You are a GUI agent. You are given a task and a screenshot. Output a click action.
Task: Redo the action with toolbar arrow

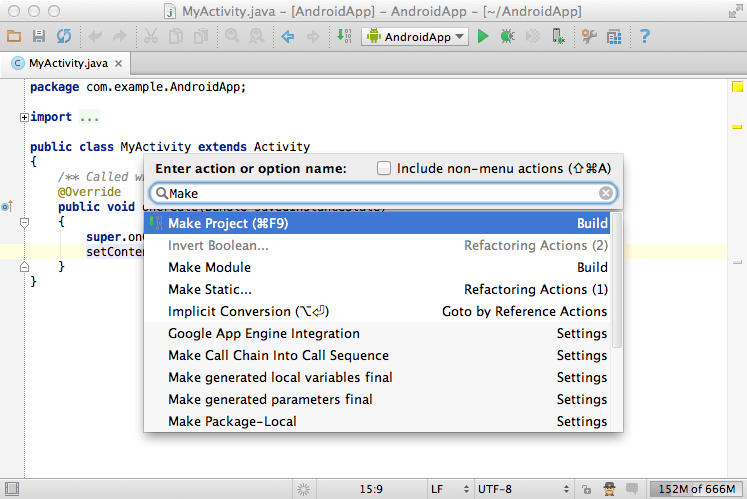[x=120, y=36]
